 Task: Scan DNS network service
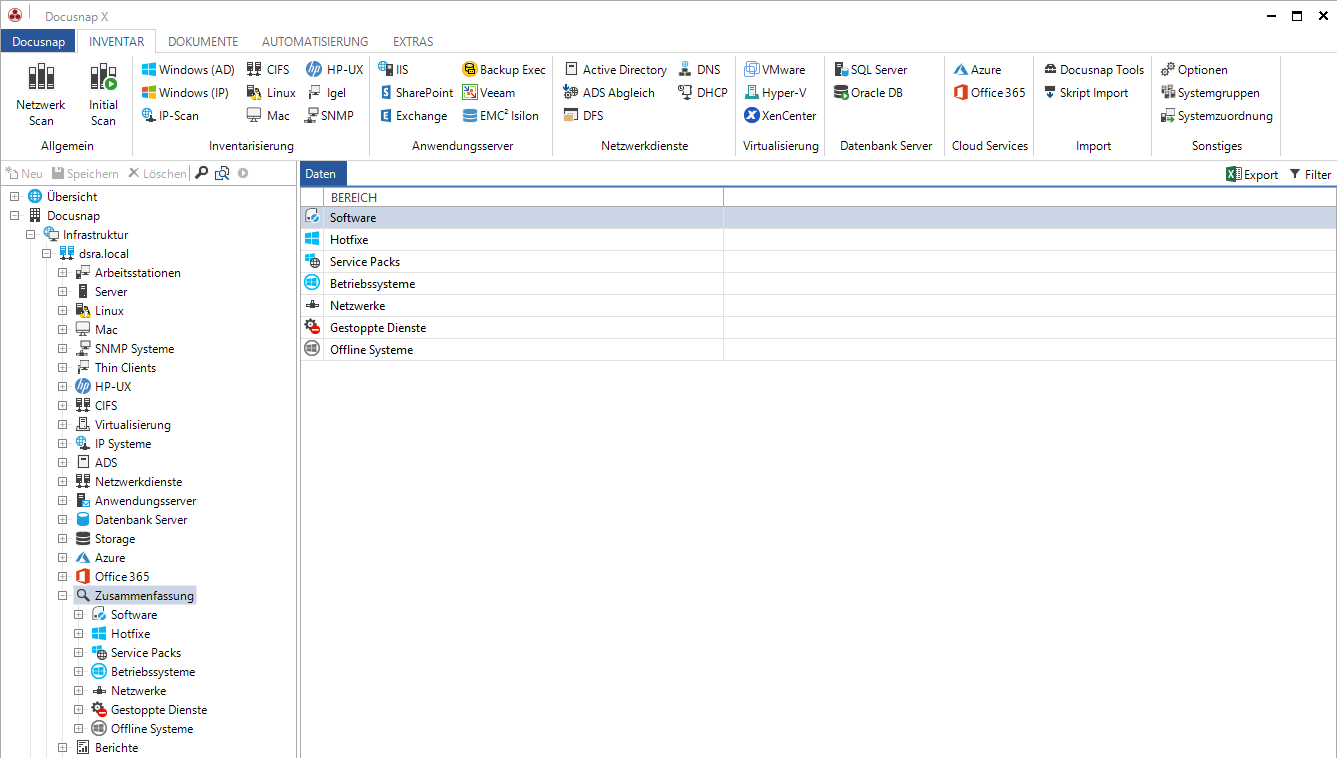pos(699,70)
